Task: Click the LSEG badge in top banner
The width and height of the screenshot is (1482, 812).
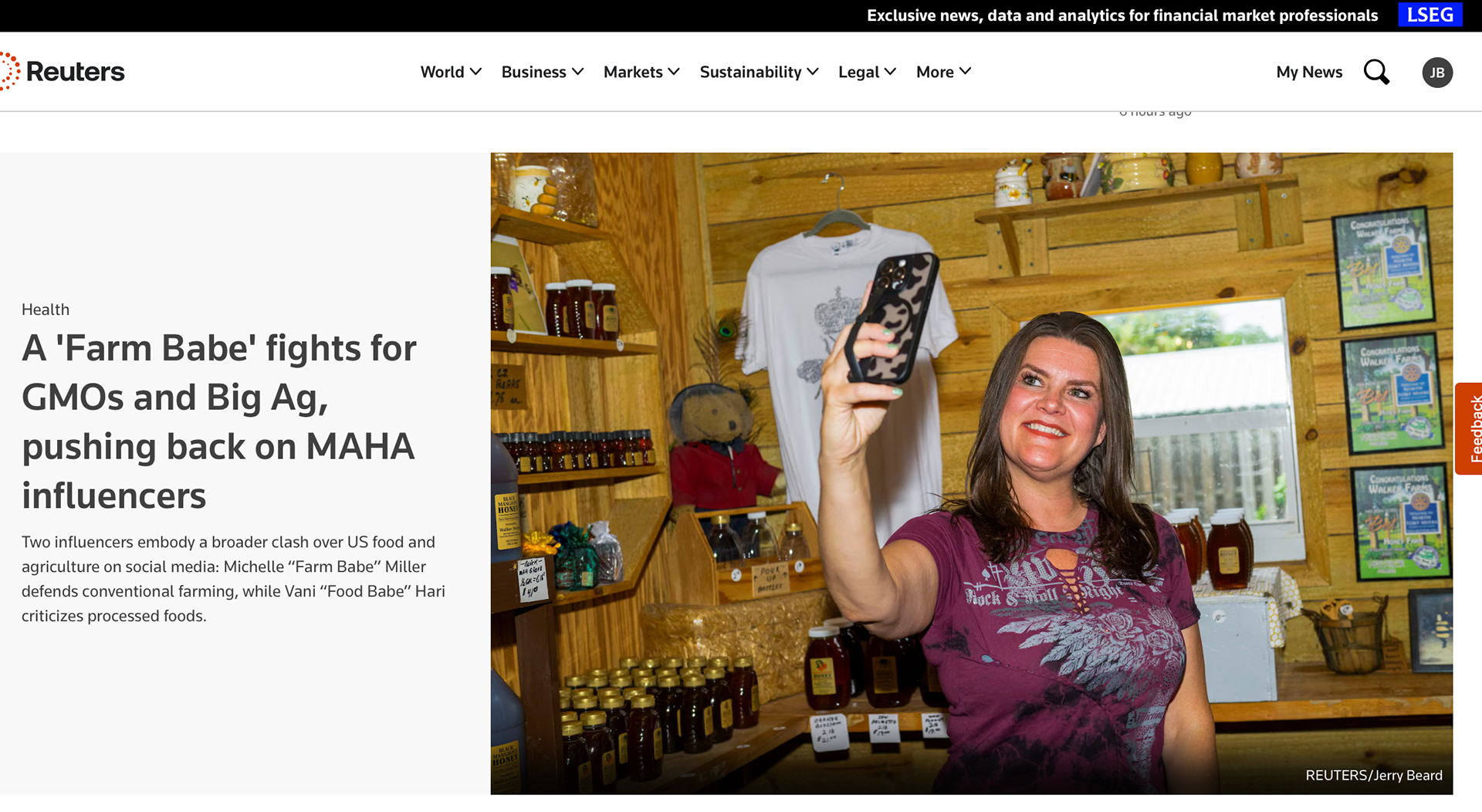Action: (x=1430, y=15)
